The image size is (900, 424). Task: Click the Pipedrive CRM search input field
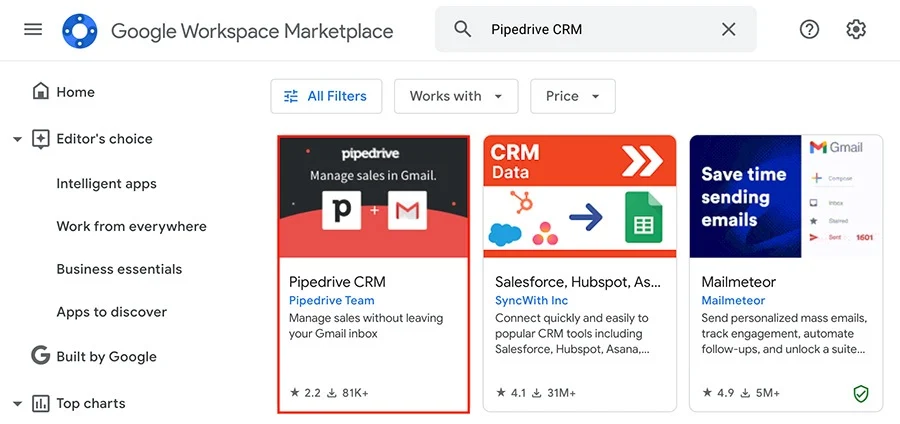point(596,29)
